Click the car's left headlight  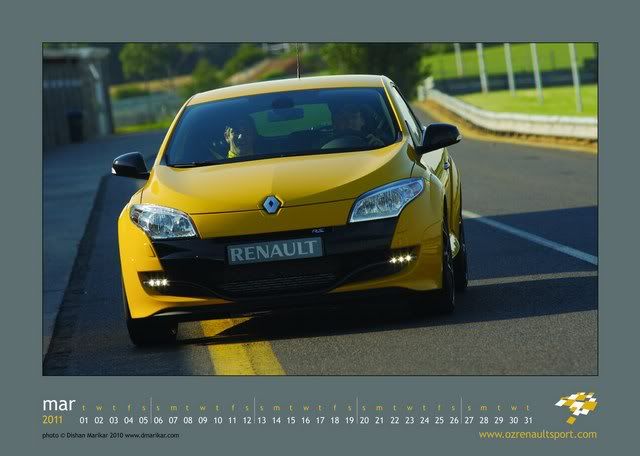[163, 220]
